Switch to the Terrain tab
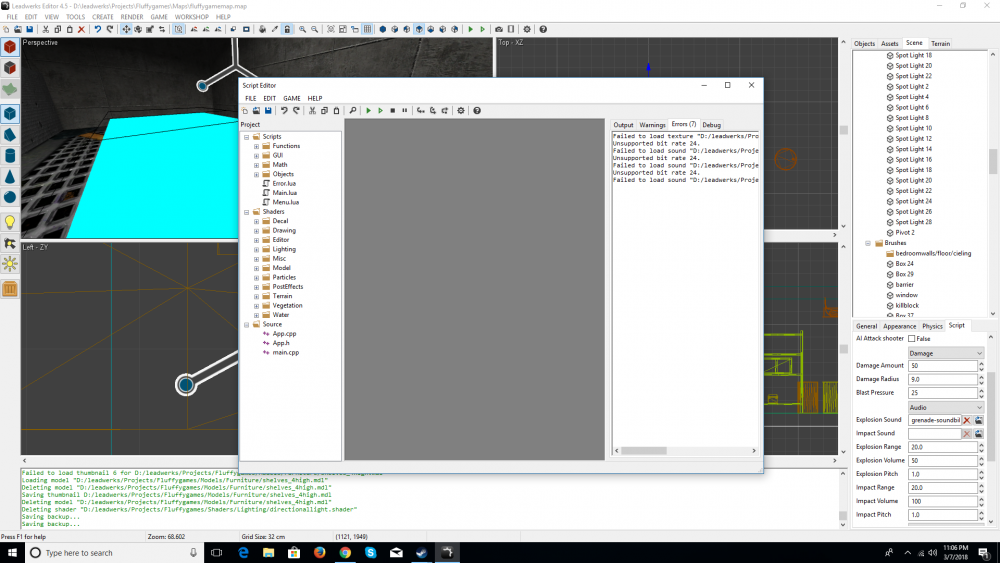 (x=940, y=44)
